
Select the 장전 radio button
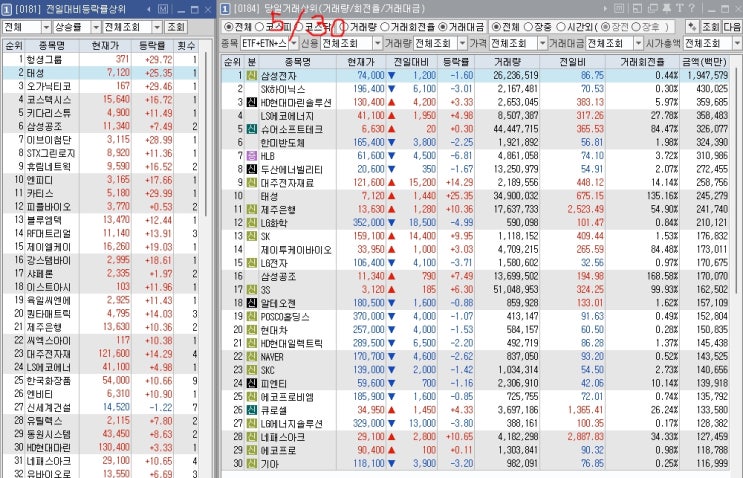[605, 27]
